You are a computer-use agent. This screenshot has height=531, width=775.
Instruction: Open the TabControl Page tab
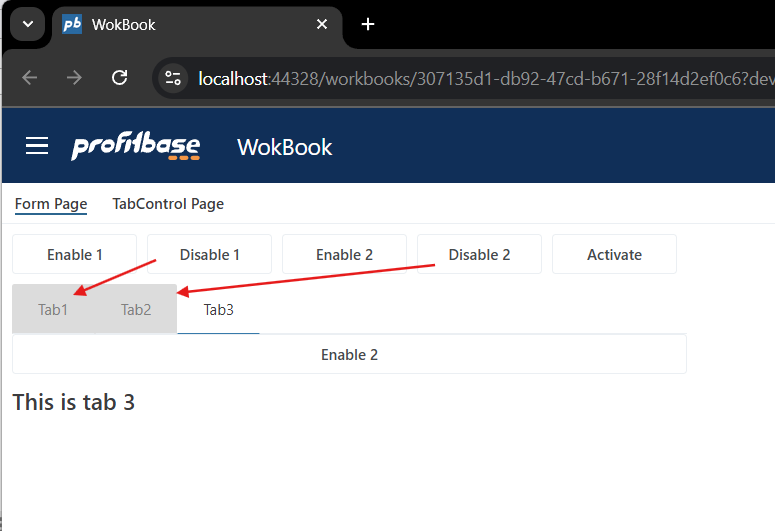coord(168,204)
